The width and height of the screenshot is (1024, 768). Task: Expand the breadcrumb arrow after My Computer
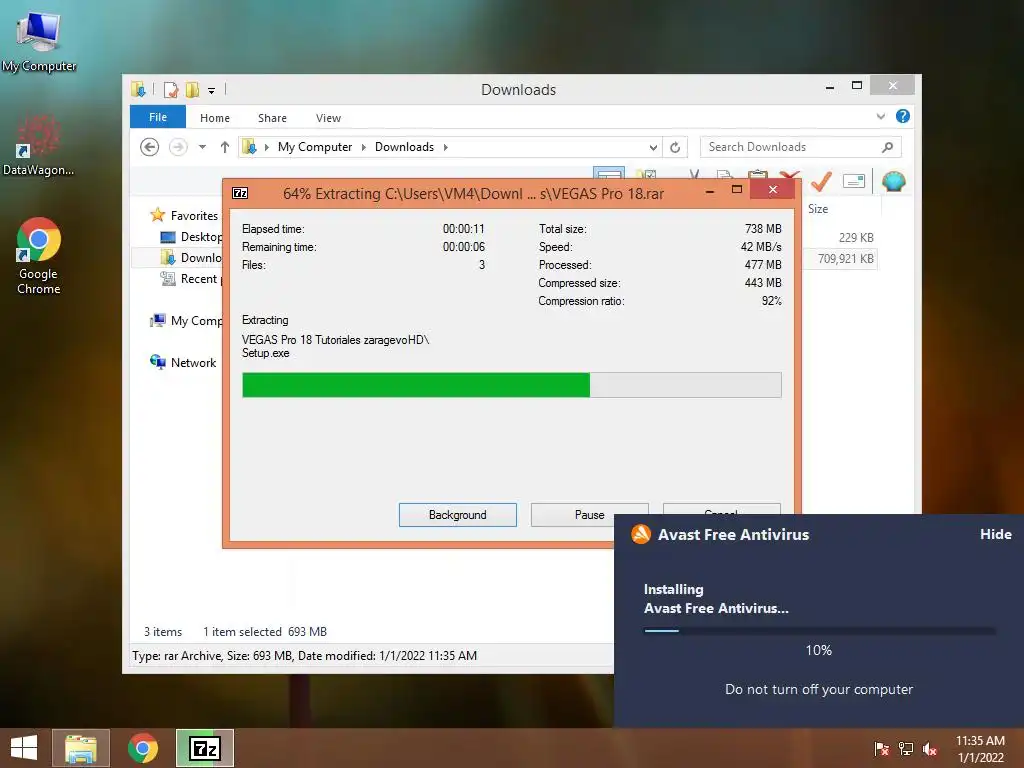point(364,147)
